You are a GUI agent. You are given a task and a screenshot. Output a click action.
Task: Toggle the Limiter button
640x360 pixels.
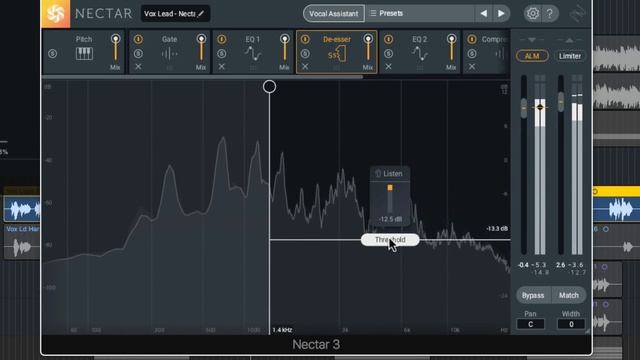pos(570,56)
